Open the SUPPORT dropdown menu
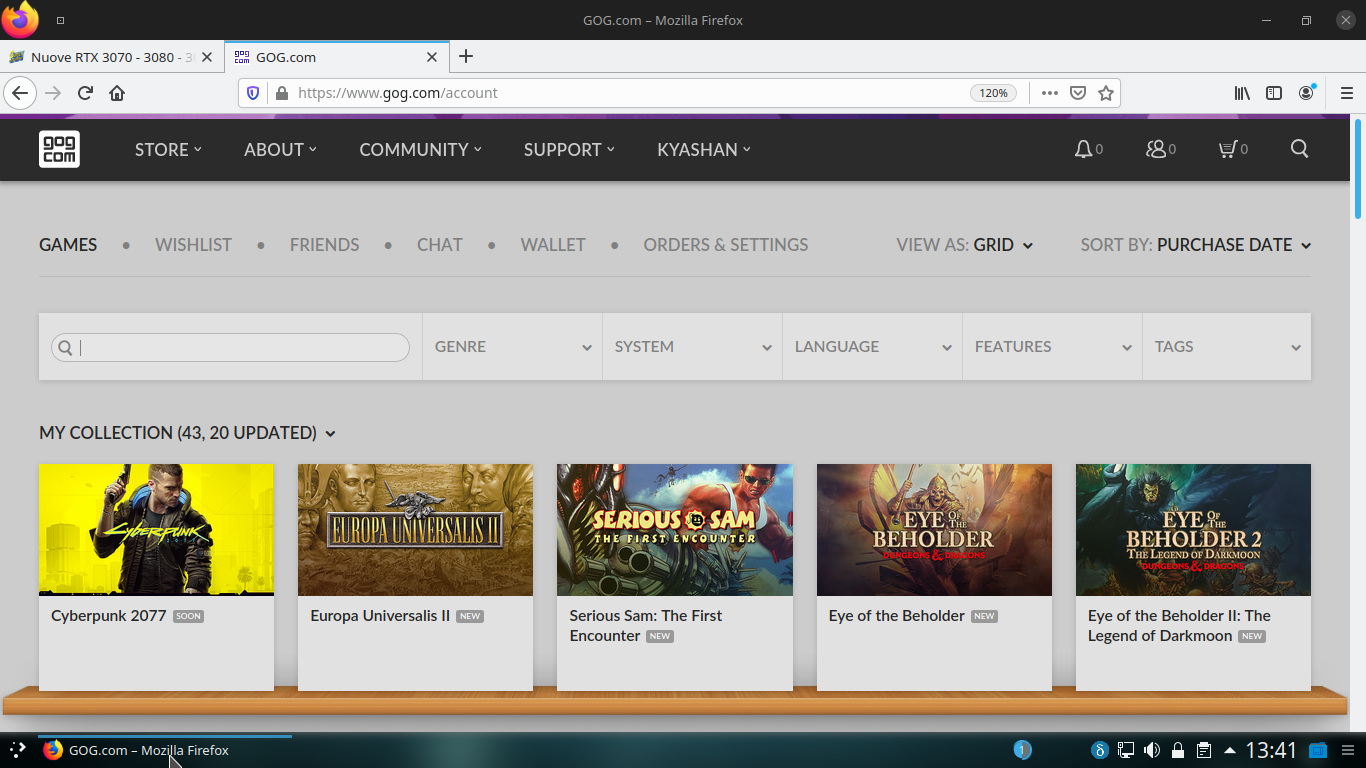This screenshot has width=1366, height=768. point(569,149)
